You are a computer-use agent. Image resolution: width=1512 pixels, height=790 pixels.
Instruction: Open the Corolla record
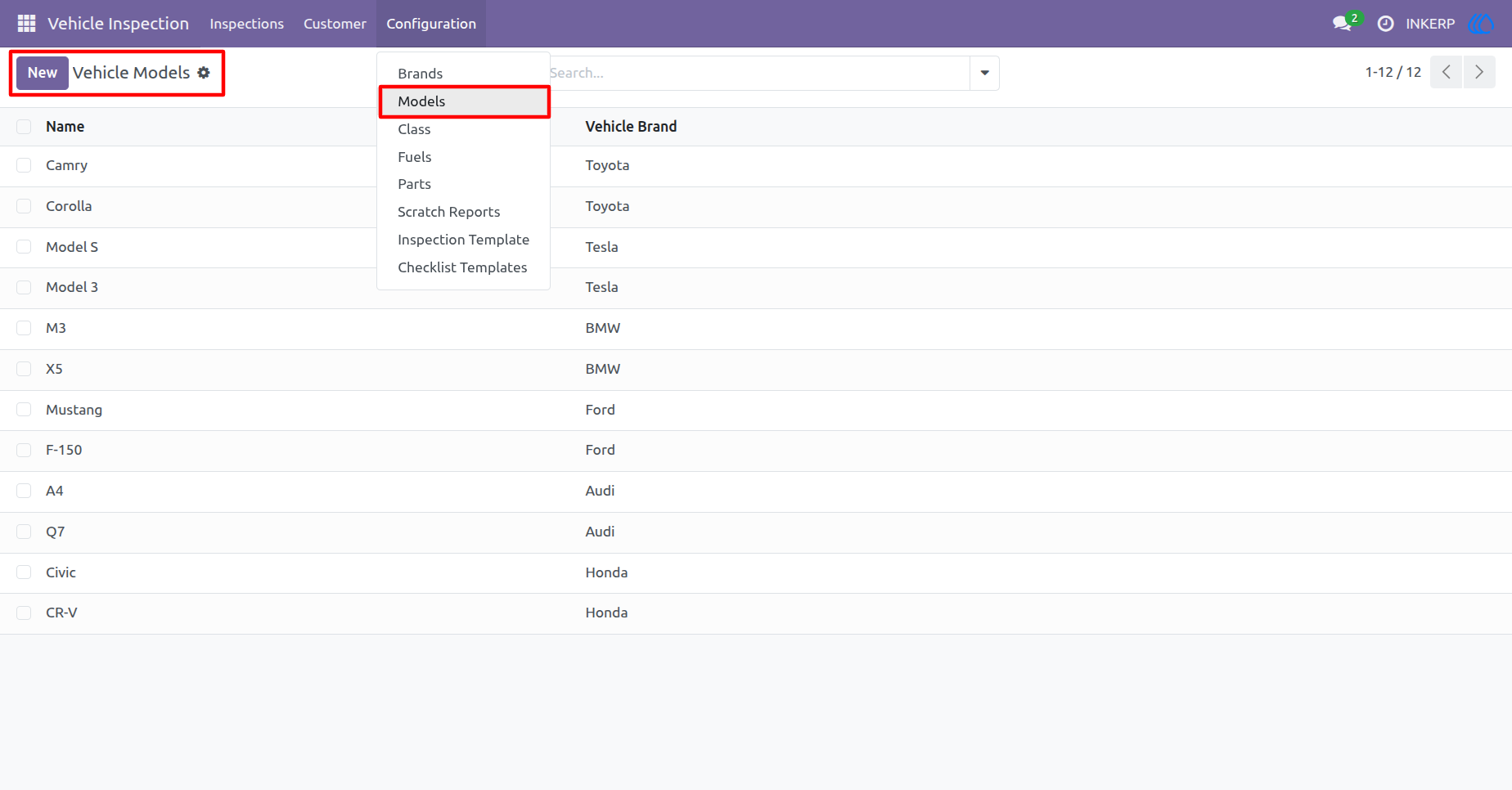tap(69, 206)
